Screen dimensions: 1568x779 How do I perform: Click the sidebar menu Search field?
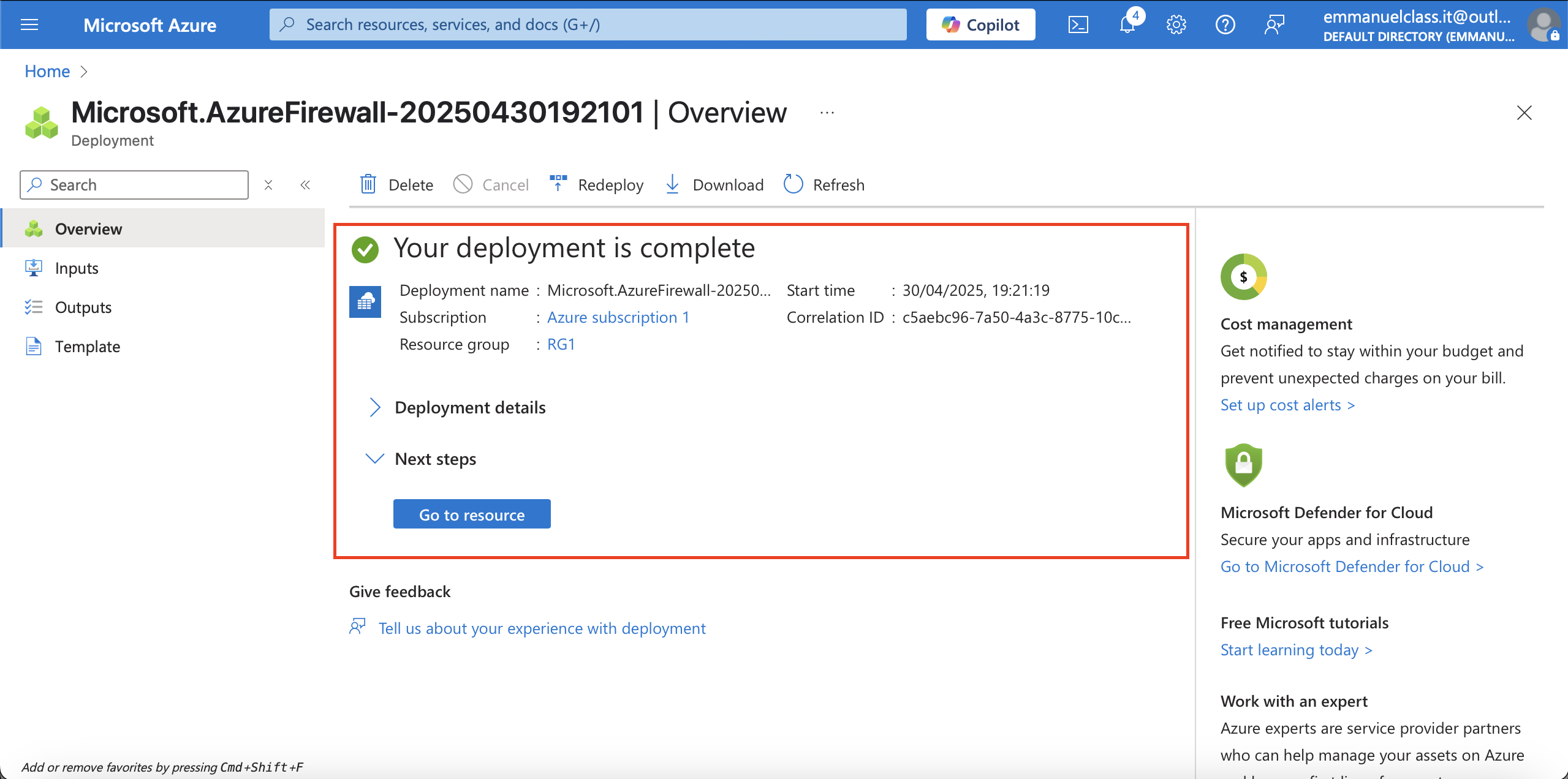pos(134,185)
